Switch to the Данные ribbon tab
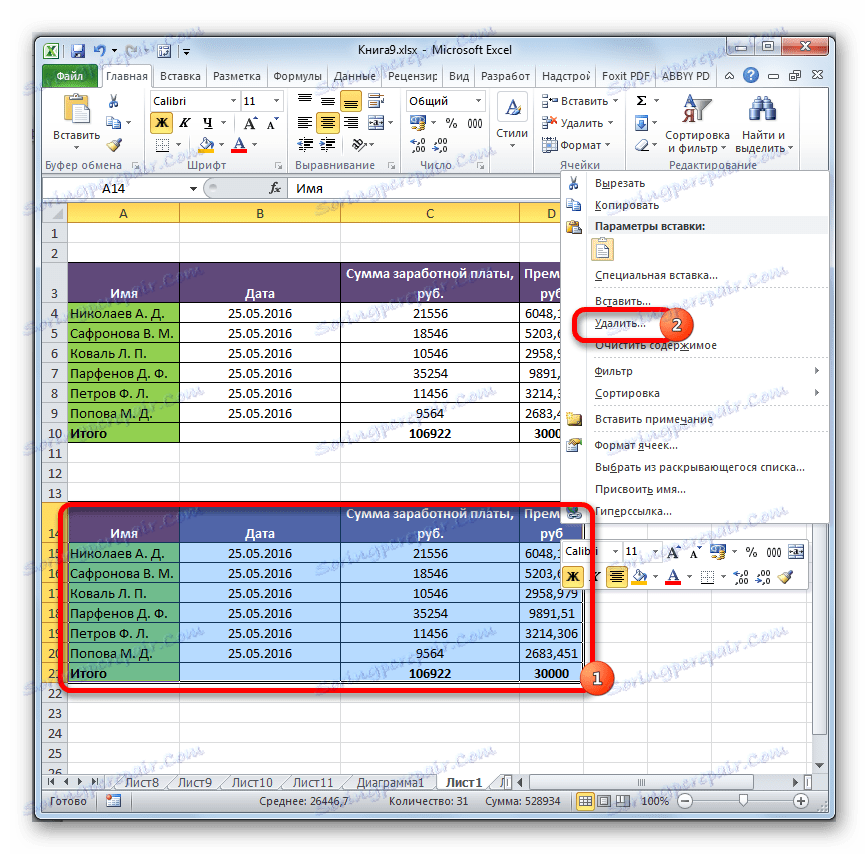The width and height of the screenshot is (868, 854). [355, 76]
